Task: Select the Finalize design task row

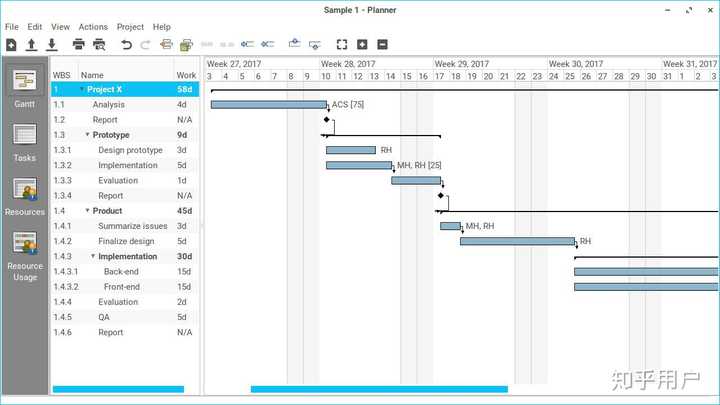Action: coord(125,241)
